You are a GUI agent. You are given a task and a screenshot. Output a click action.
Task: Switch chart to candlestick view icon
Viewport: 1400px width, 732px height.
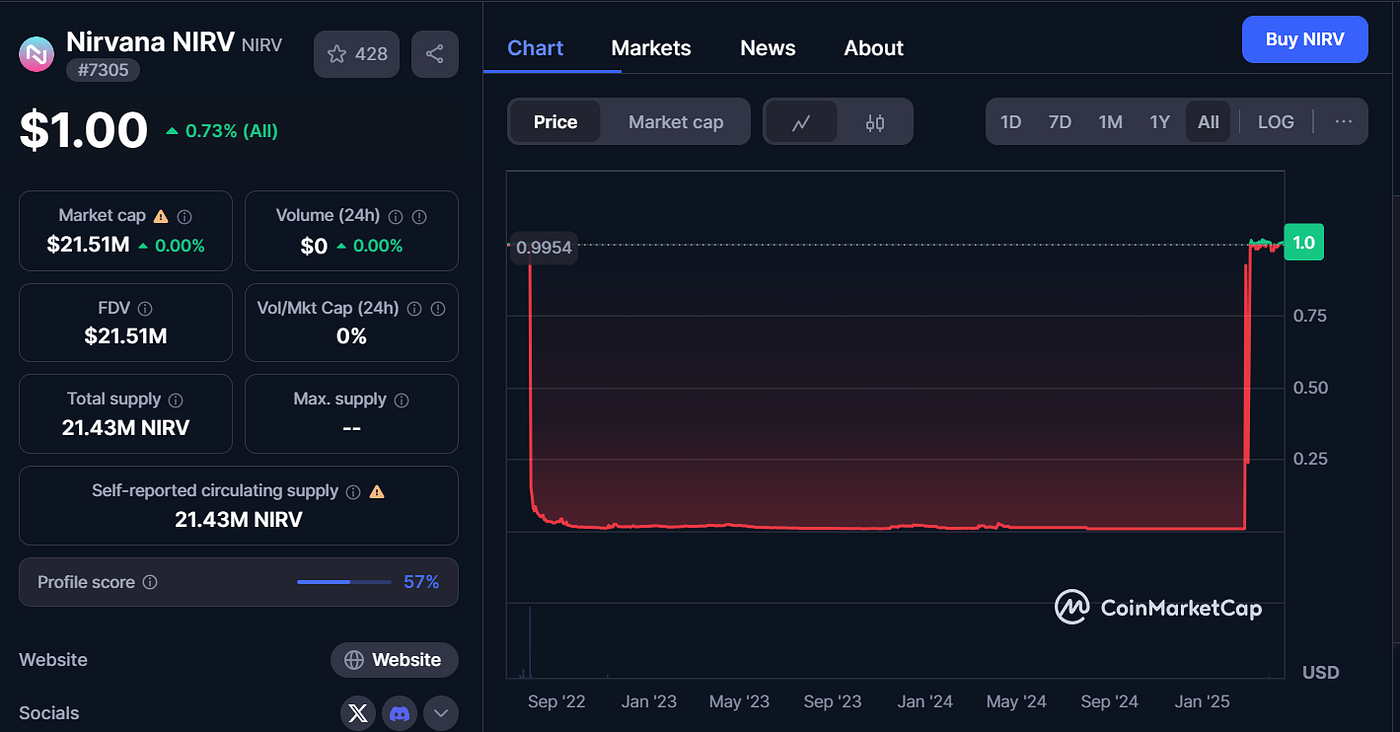pyautogui.click(x=875, y=122)
